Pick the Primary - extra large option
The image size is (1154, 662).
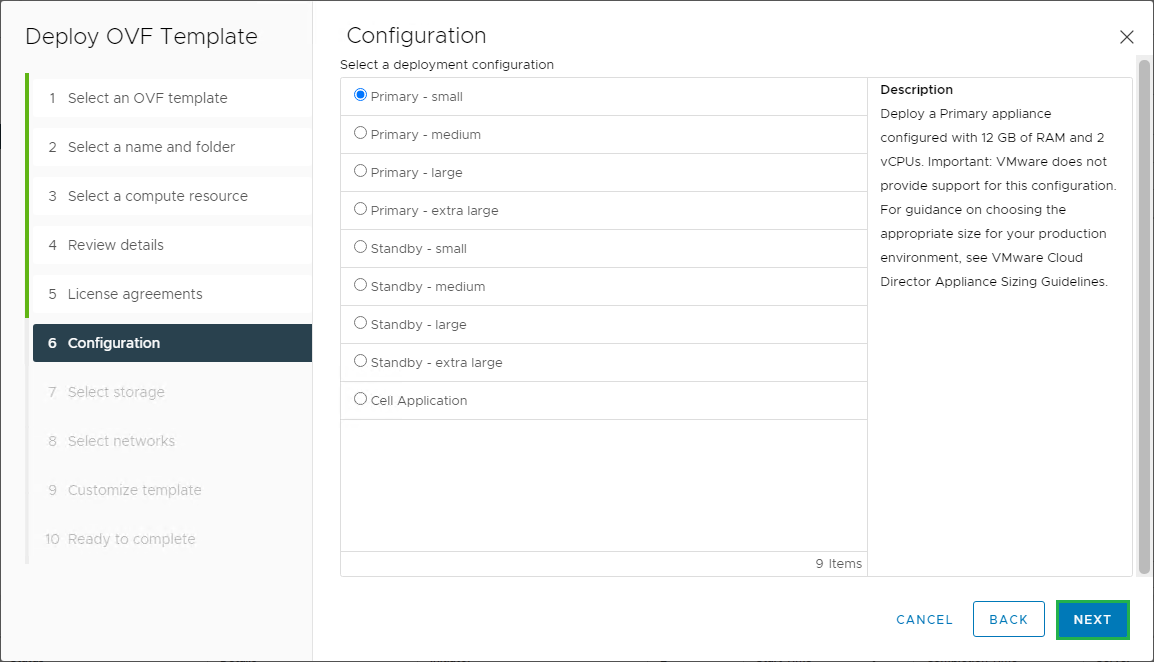click(361, 210)
